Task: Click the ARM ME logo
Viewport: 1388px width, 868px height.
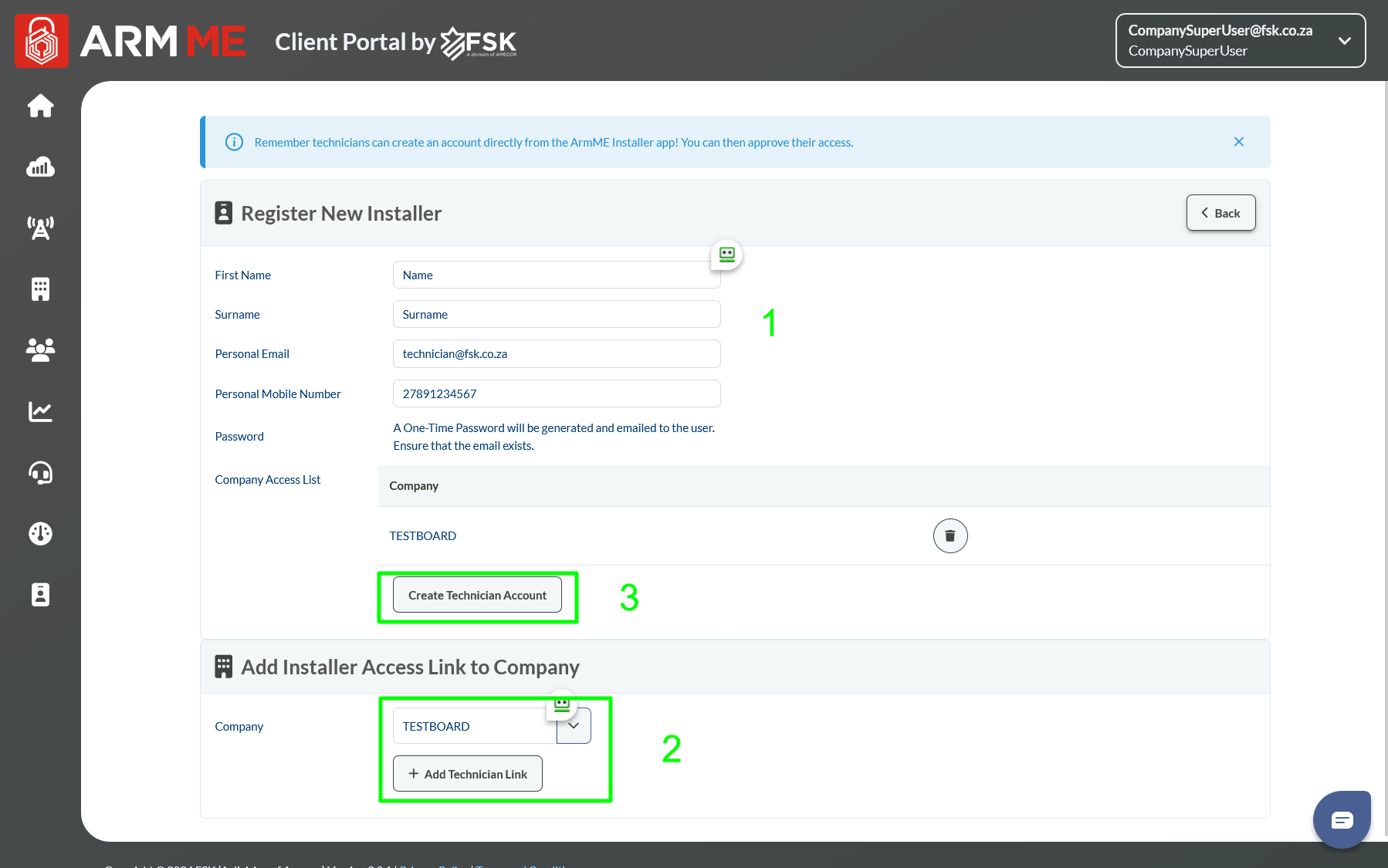Action: tap(130, 42)
